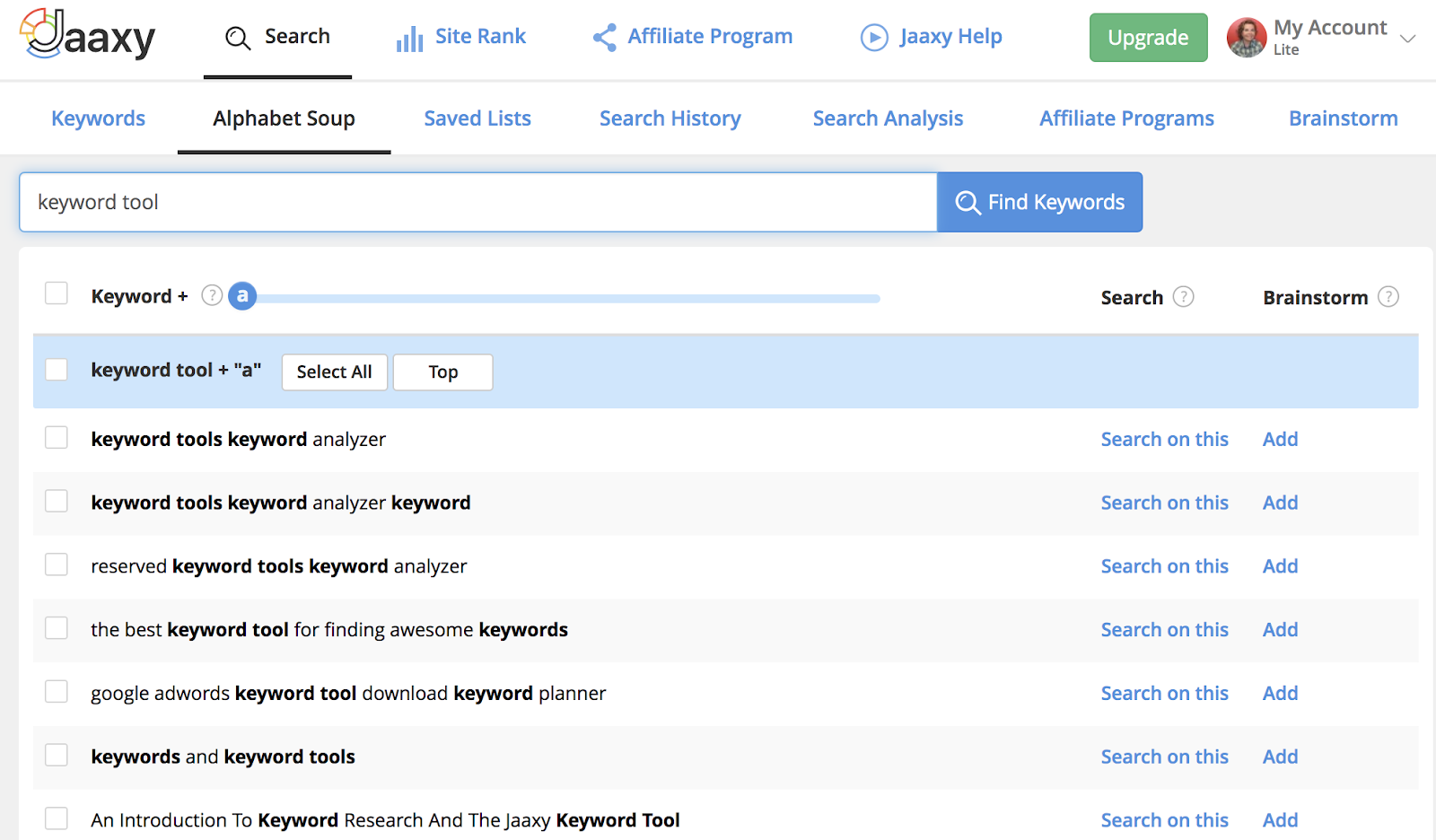Check the 'the best keyword tool' row checkbox
The height and width of the screenshot is (840, 1436).
(57, 628)
